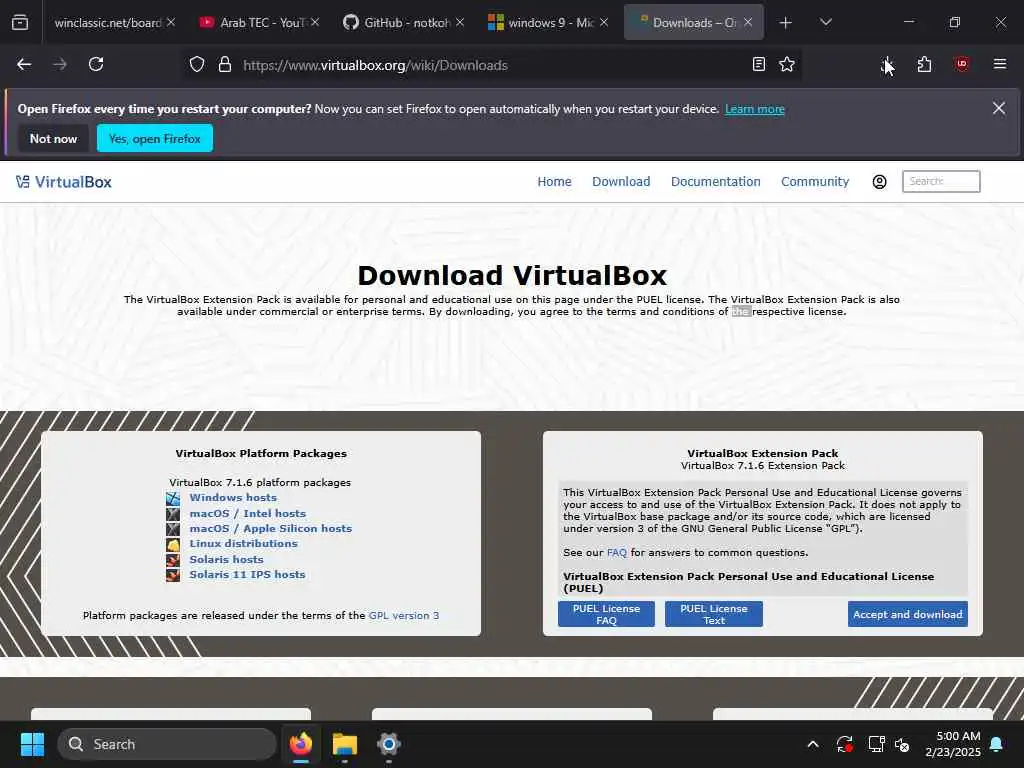The height and width of the screenshot is (768, 1024).
Task: Close the Downloads tab
Action: [x=748, y=23]
